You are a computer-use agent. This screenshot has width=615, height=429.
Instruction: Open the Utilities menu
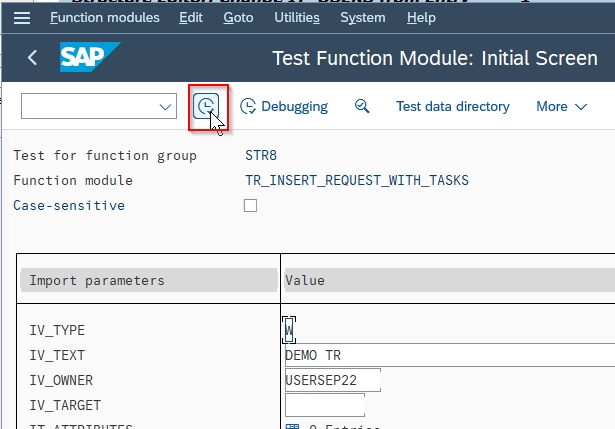click(296, 18)
